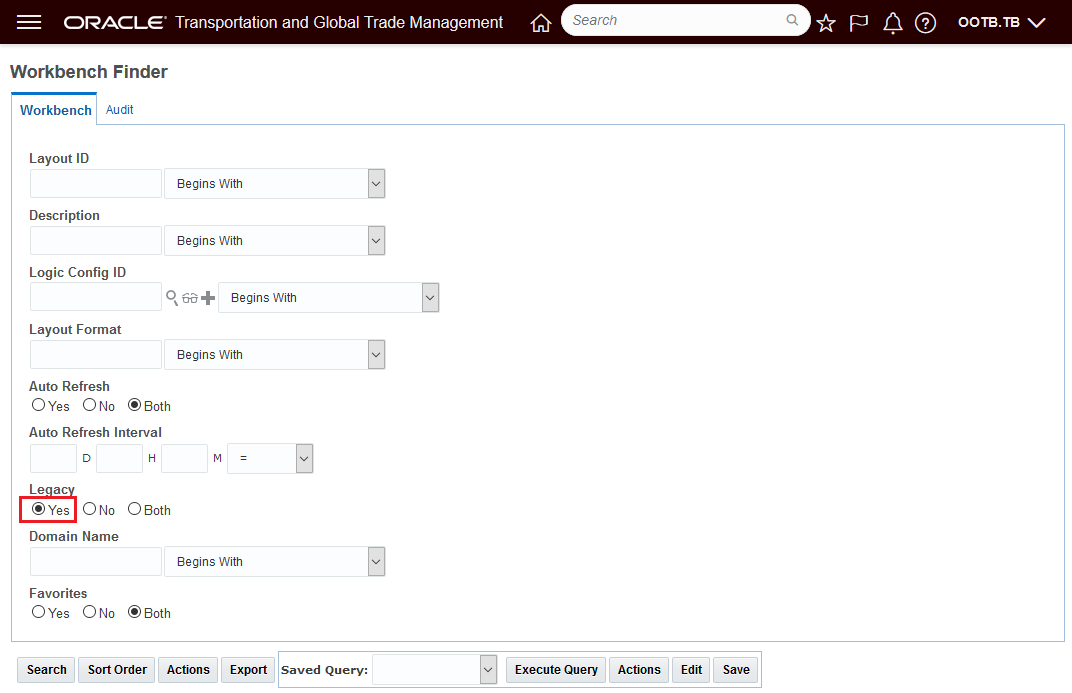
Task: Click the Execute Query button
Action: pos(556,670)
